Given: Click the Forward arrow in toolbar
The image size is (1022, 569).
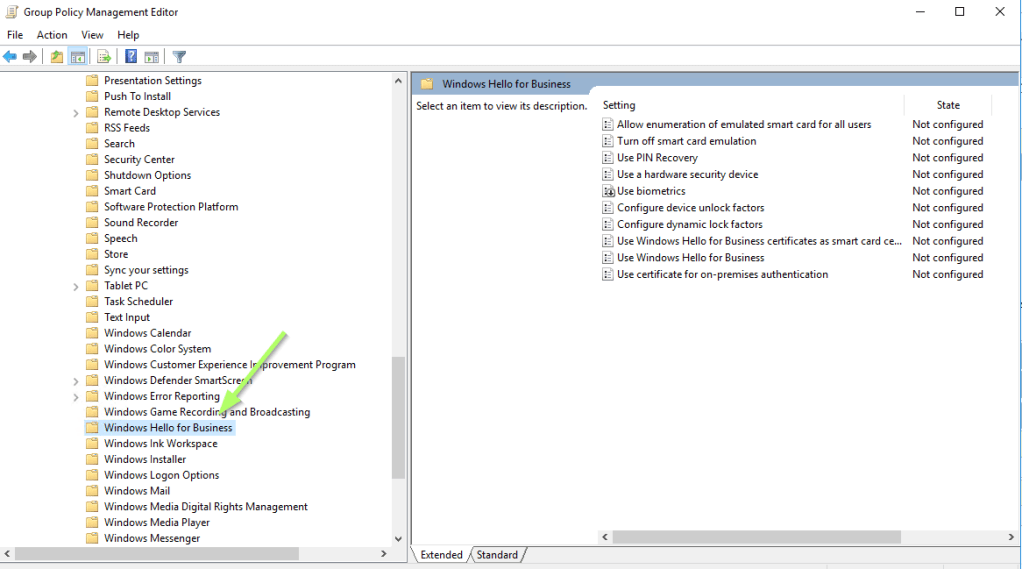Looking at the screenshot, I should 30,57.
